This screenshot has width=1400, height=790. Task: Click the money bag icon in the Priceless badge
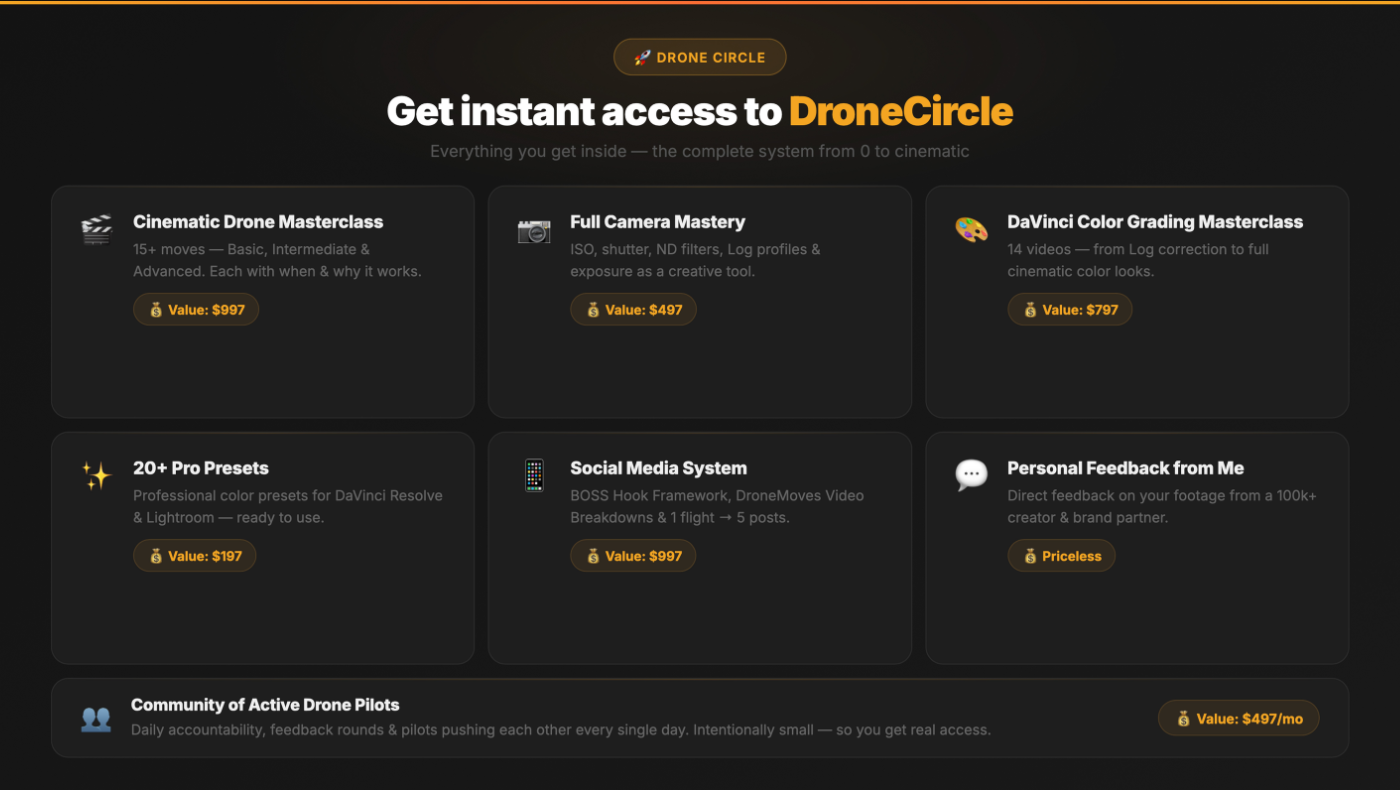(x=1030, y=556)
